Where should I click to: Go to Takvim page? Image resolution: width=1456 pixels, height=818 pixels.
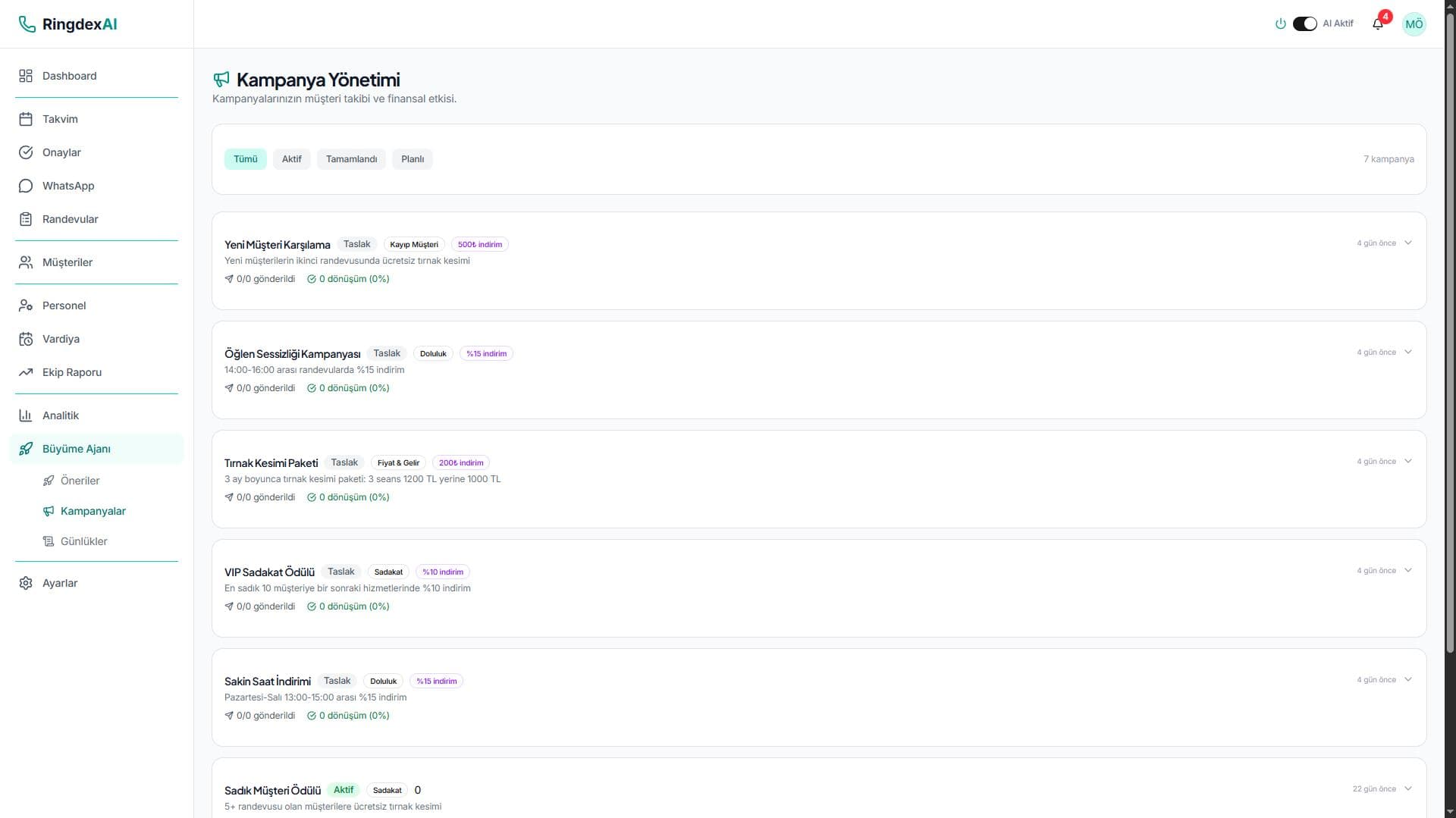coord(96,119)
